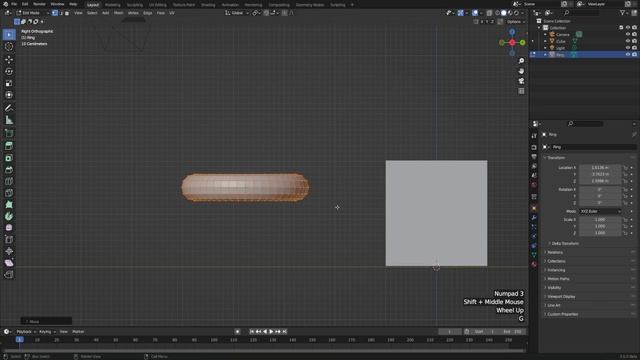Open the Render menu

point(39,4)
